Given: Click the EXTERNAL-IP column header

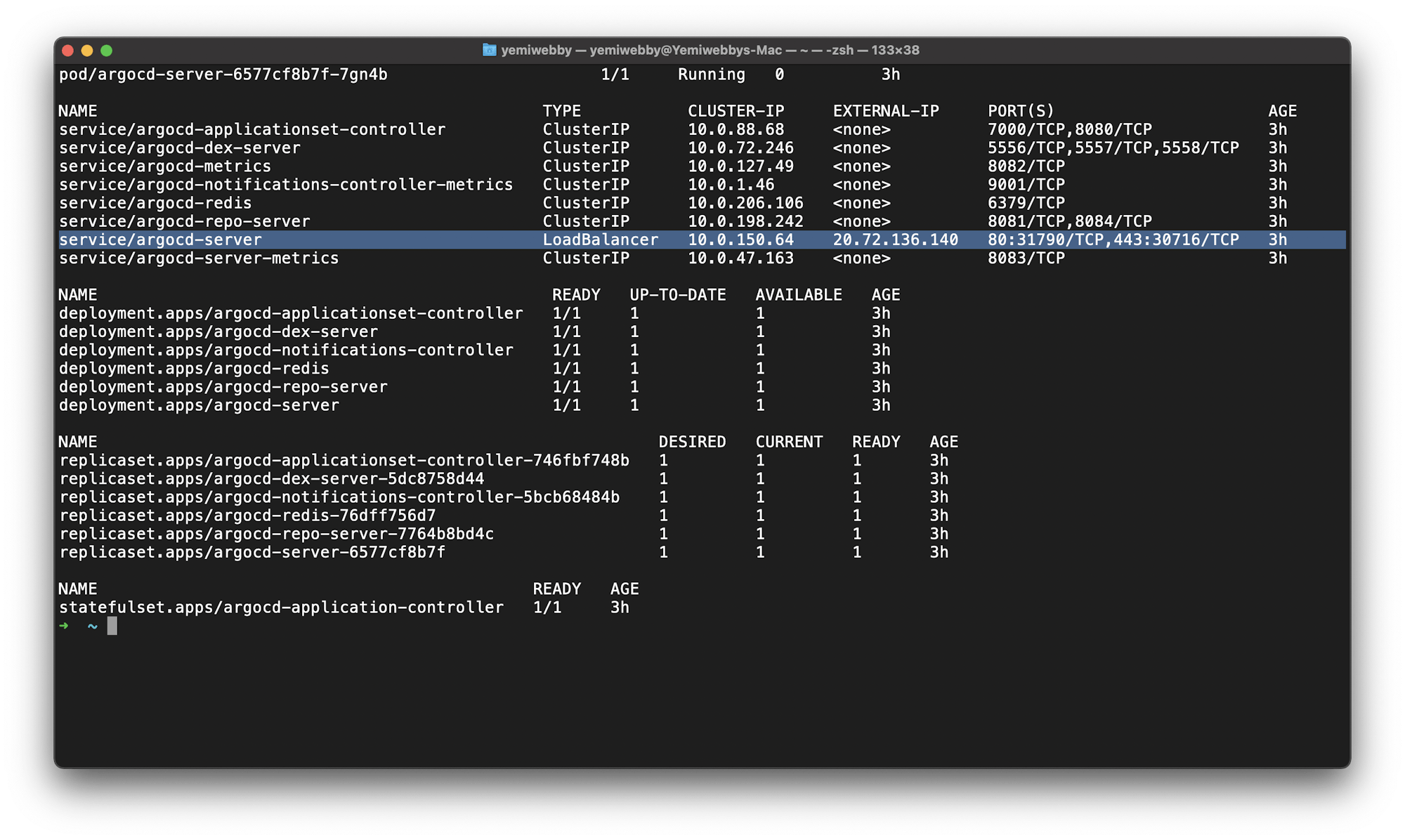Looking at the screenshot, I should coord(885,111).
